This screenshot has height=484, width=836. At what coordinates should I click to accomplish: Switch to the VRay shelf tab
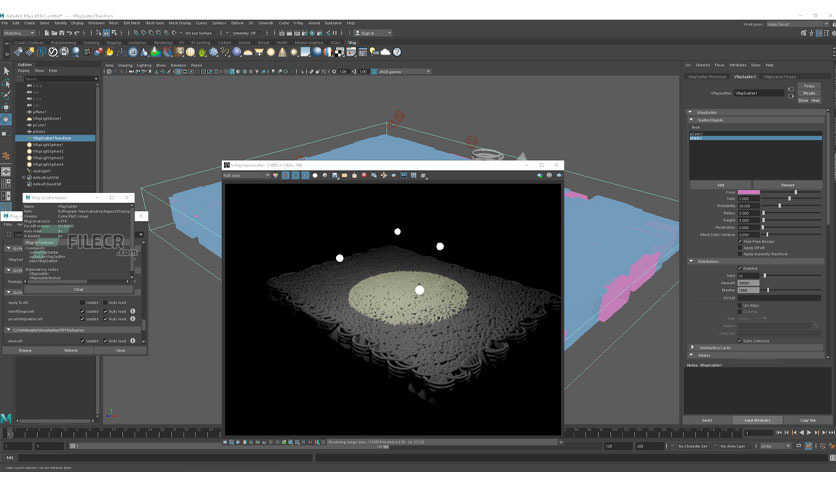352,43
